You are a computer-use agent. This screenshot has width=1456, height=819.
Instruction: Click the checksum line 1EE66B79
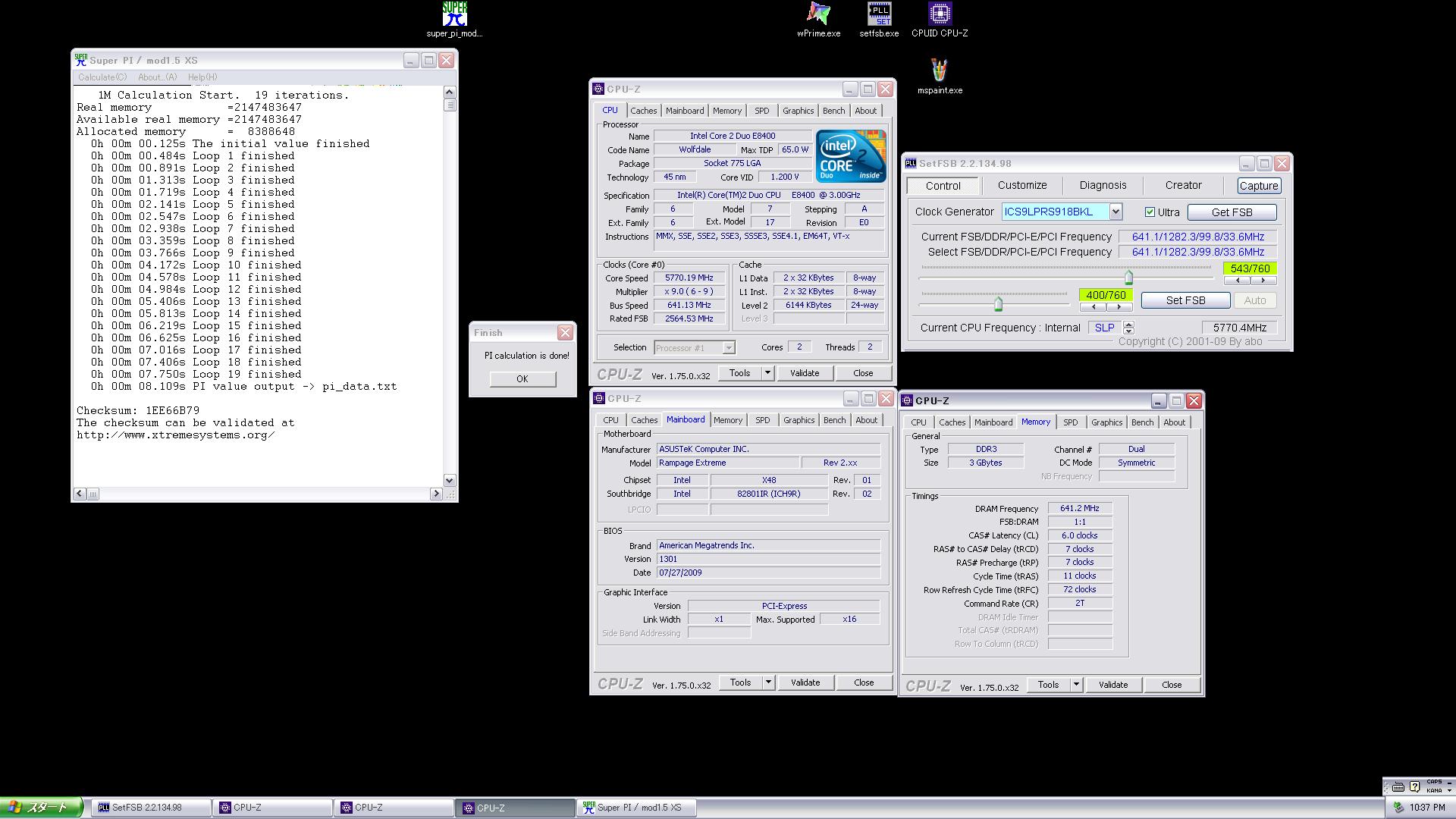click(x=138, y=410)
